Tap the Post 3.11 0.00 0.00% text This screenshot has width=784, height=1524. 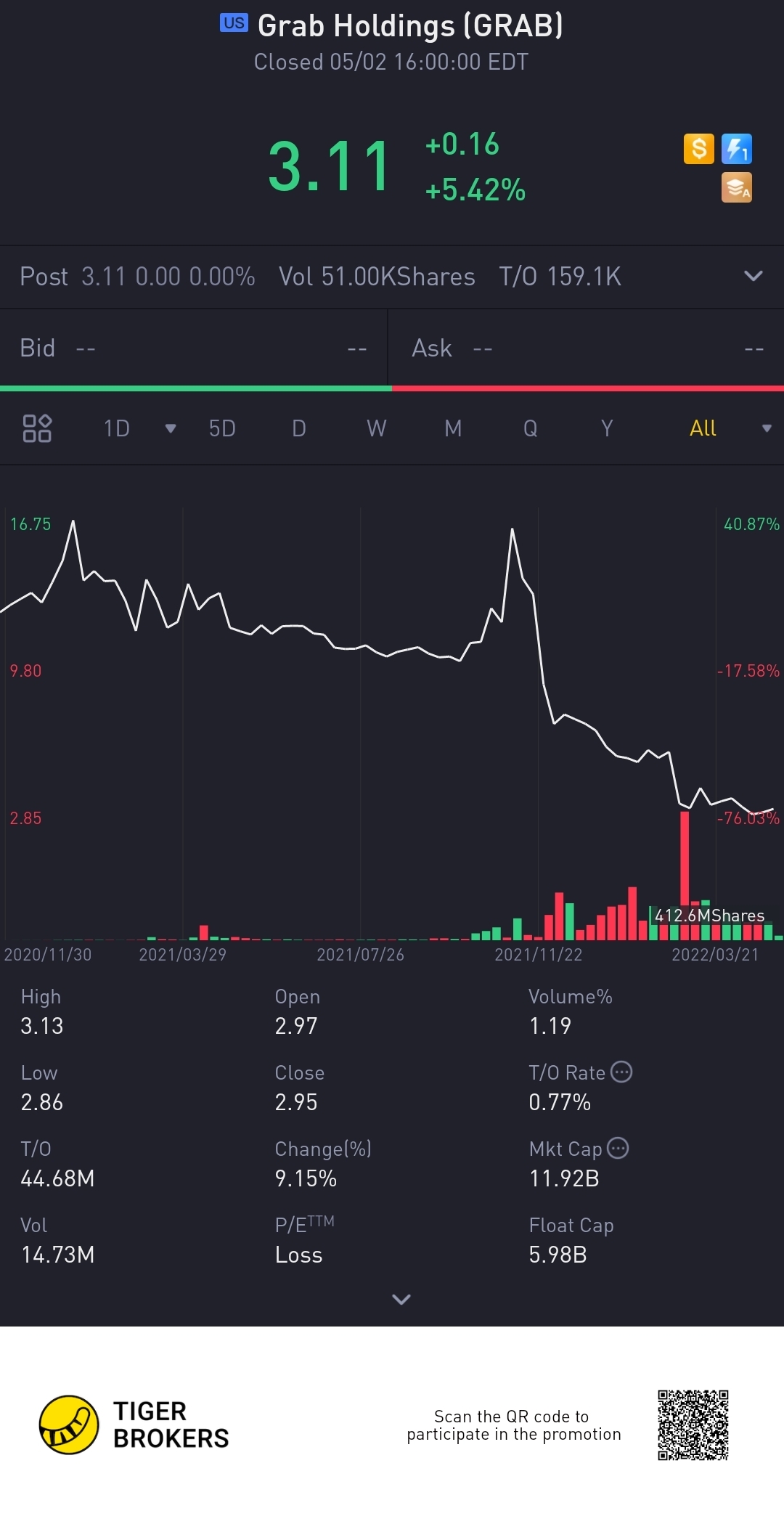point(137,277)
